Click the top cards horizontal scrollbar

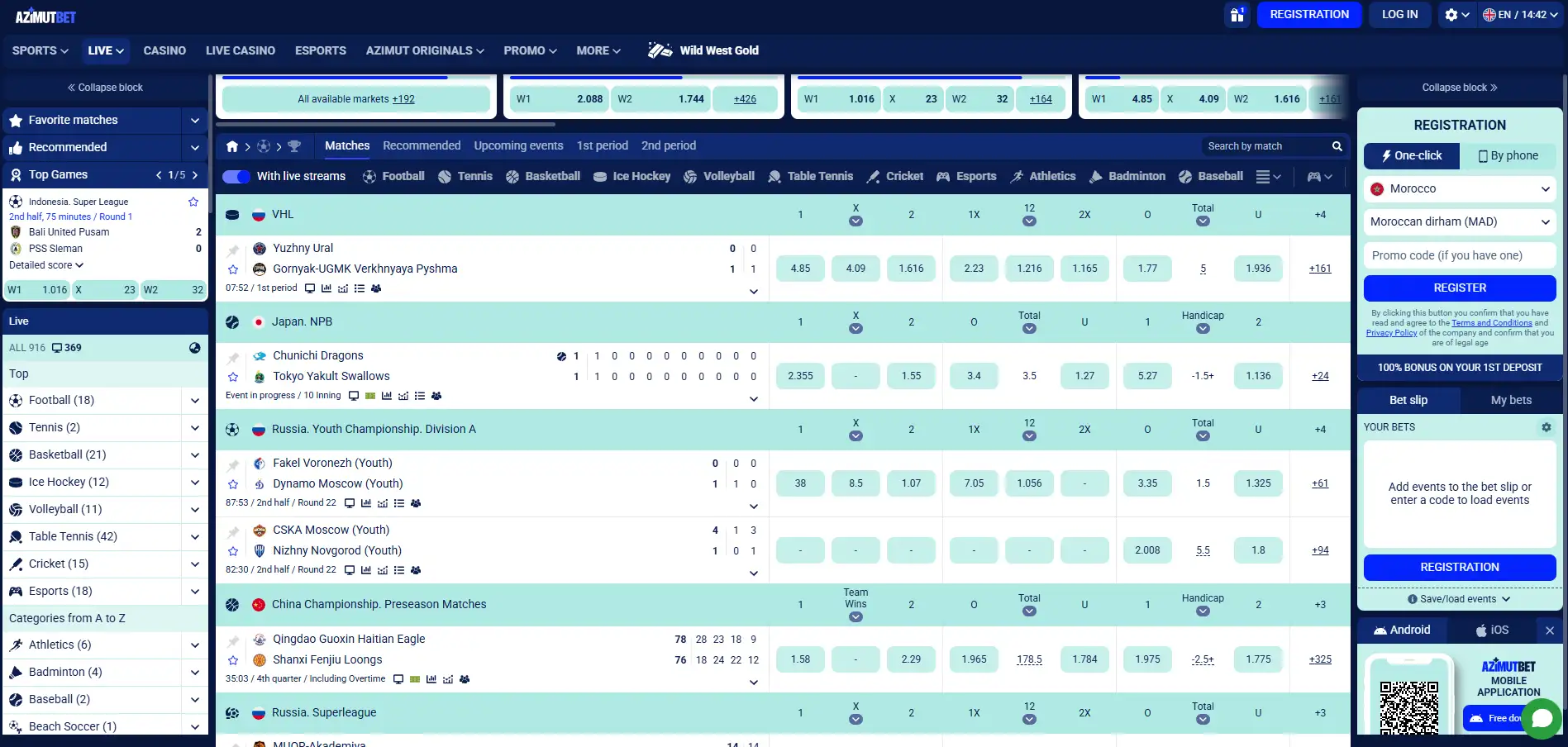(x=385, y=126)
